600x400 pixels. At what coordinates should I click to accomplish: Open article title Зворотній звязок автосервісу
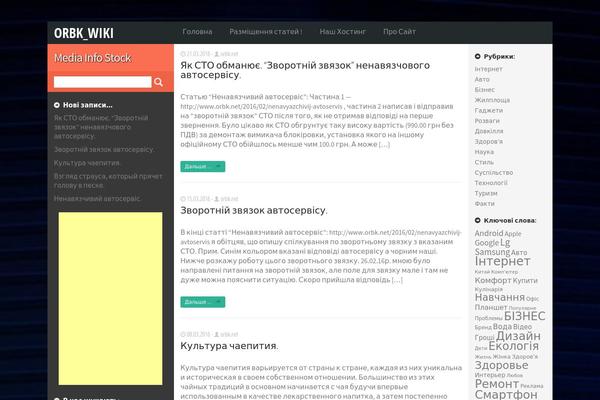click(254, 211)
